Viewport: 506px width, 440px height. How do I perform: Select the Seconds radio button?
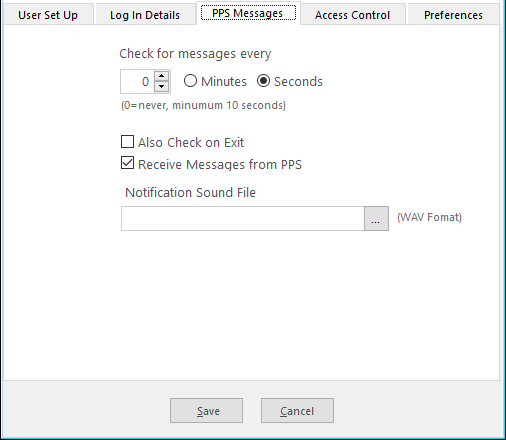(x=263, y=81)
